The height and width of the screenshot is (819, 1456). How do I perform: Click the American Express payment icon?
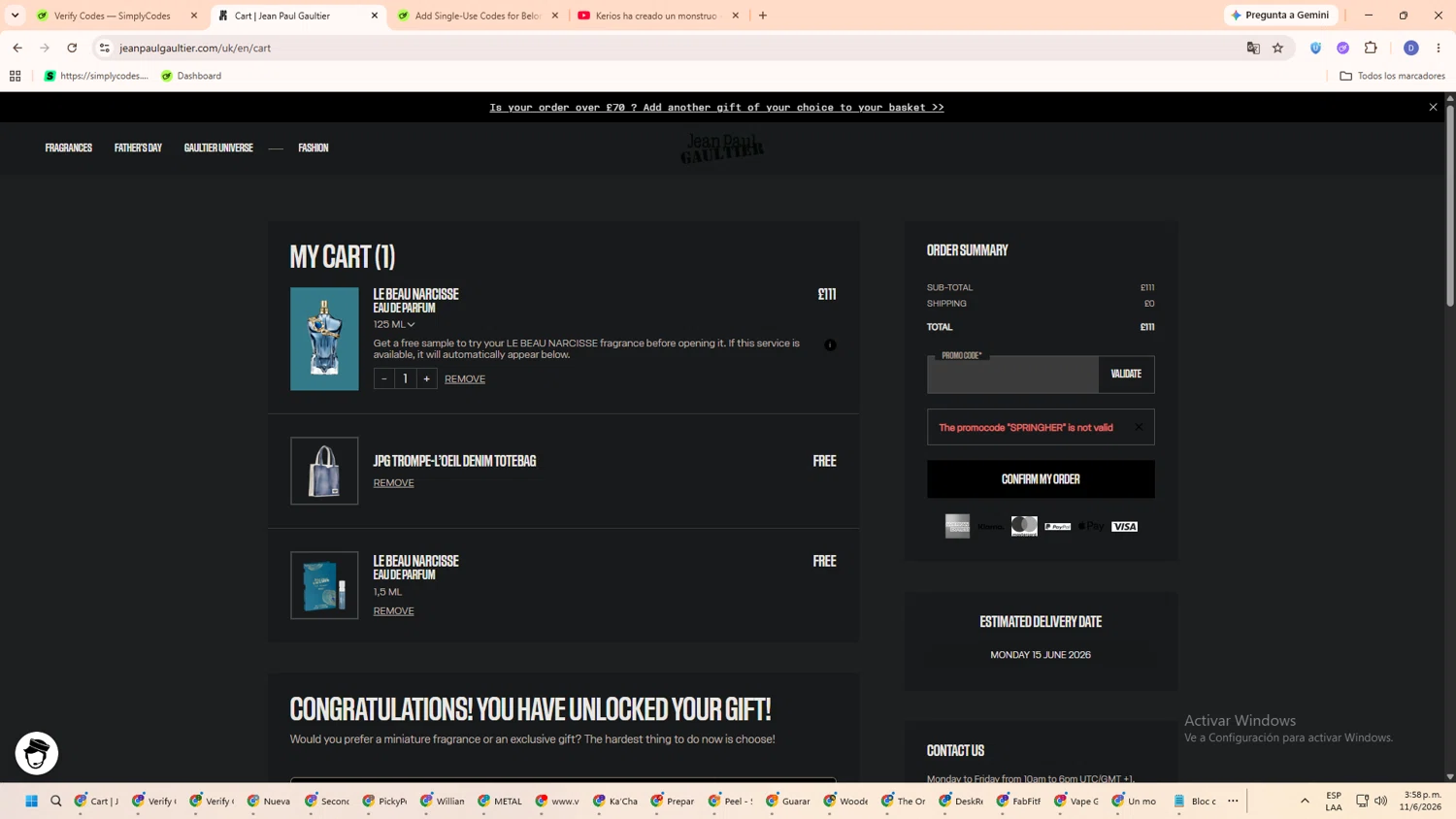(957, 526)
